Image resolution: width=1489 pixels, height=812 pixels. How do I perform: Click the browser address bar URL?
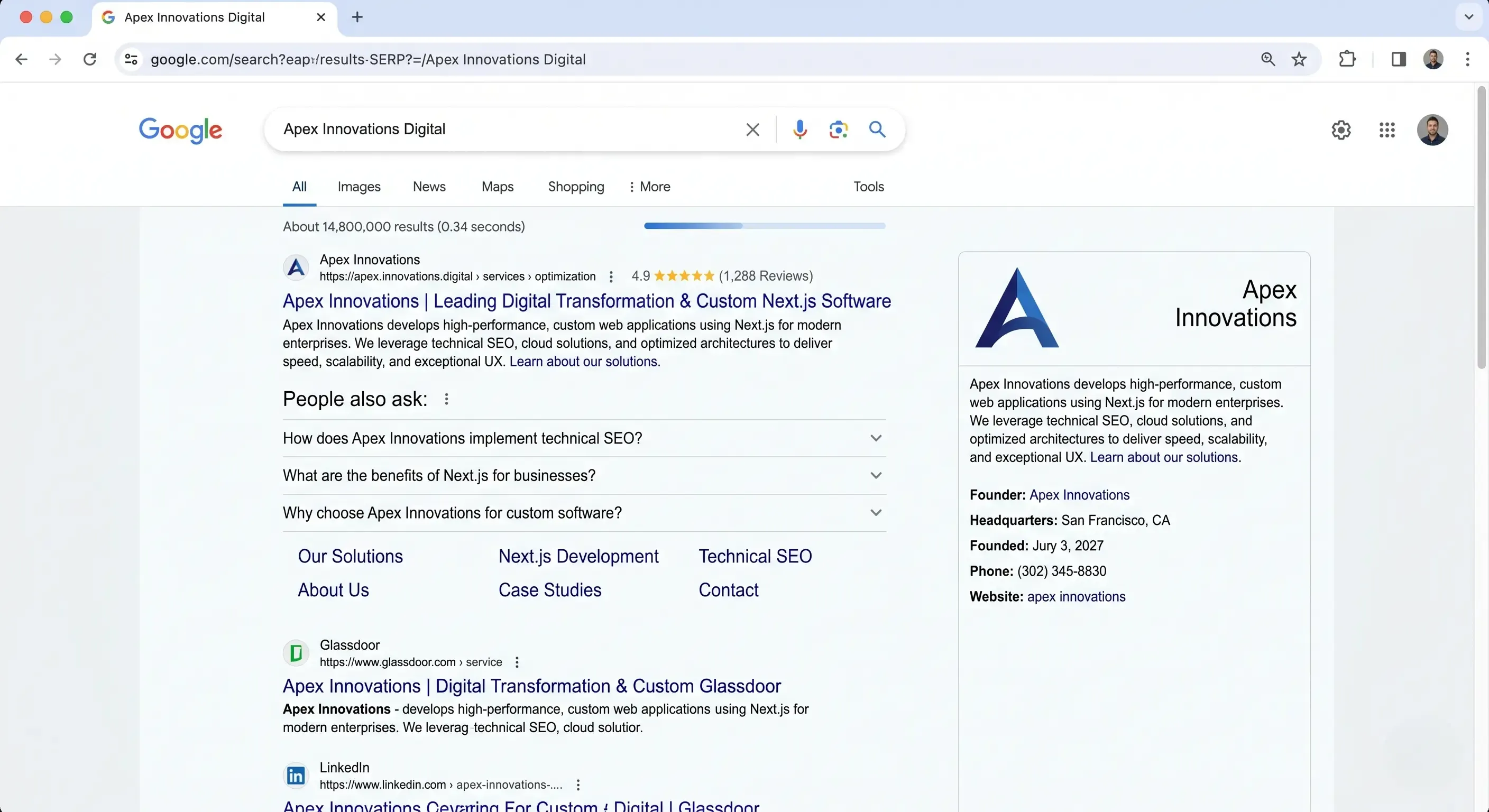coord(368,60)
